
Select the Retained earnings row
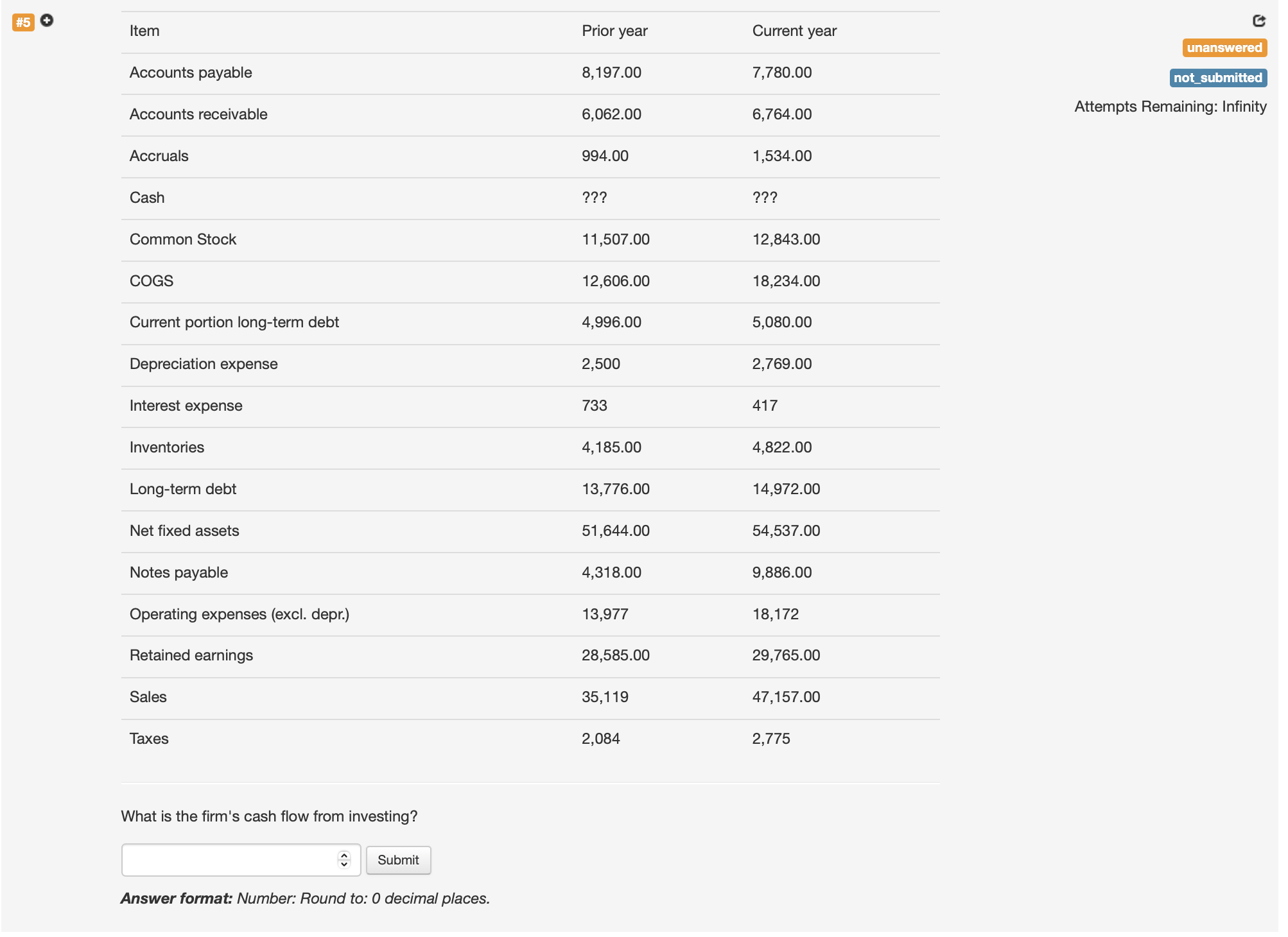[449, 655]
